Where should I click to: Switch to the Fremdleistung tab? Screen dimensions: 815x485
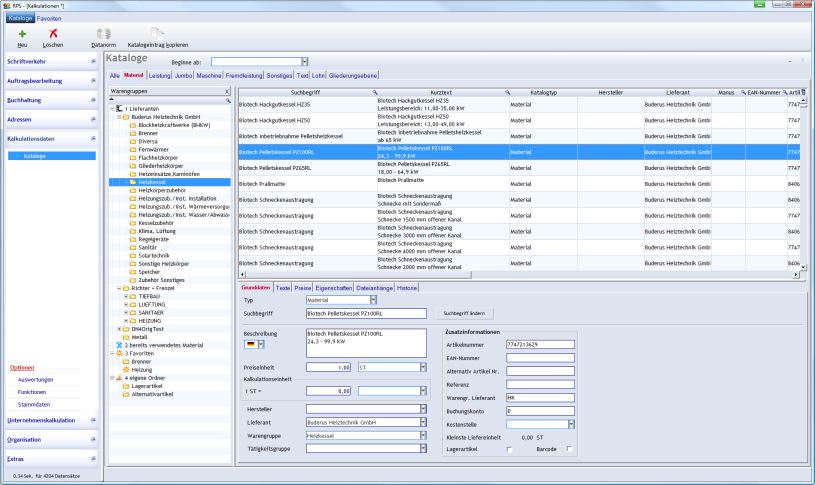pos(244,75)
